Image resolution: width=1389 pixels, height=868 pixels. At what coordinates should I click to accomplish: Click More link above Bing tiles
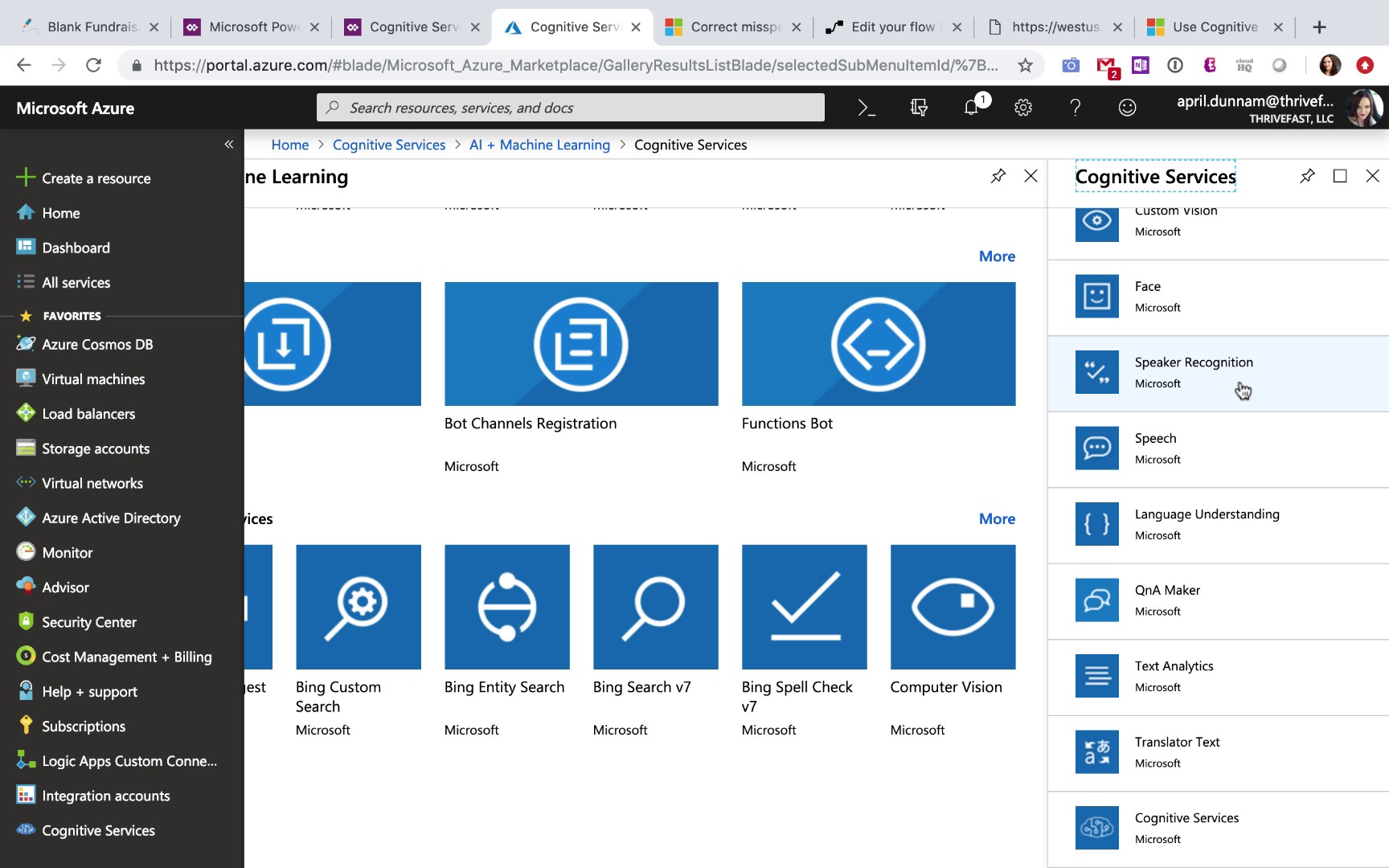click(x=997, y=519)
